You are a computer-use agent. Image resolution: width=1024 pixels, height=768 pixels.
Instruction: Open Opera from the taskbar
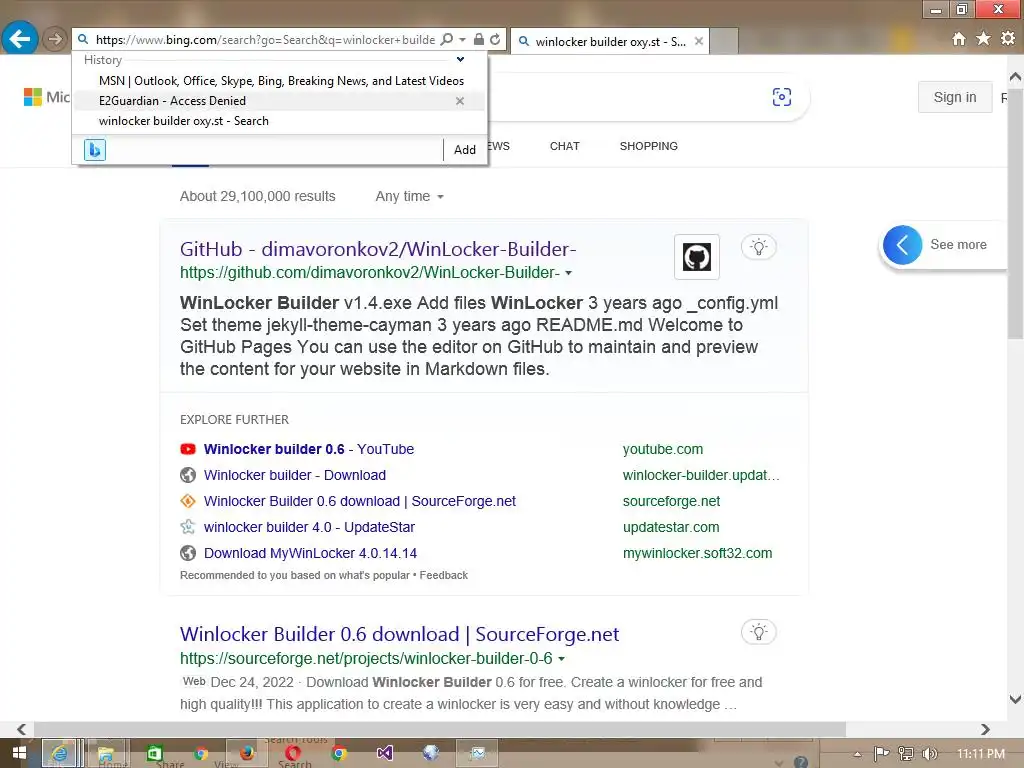[x=293, y=753]
